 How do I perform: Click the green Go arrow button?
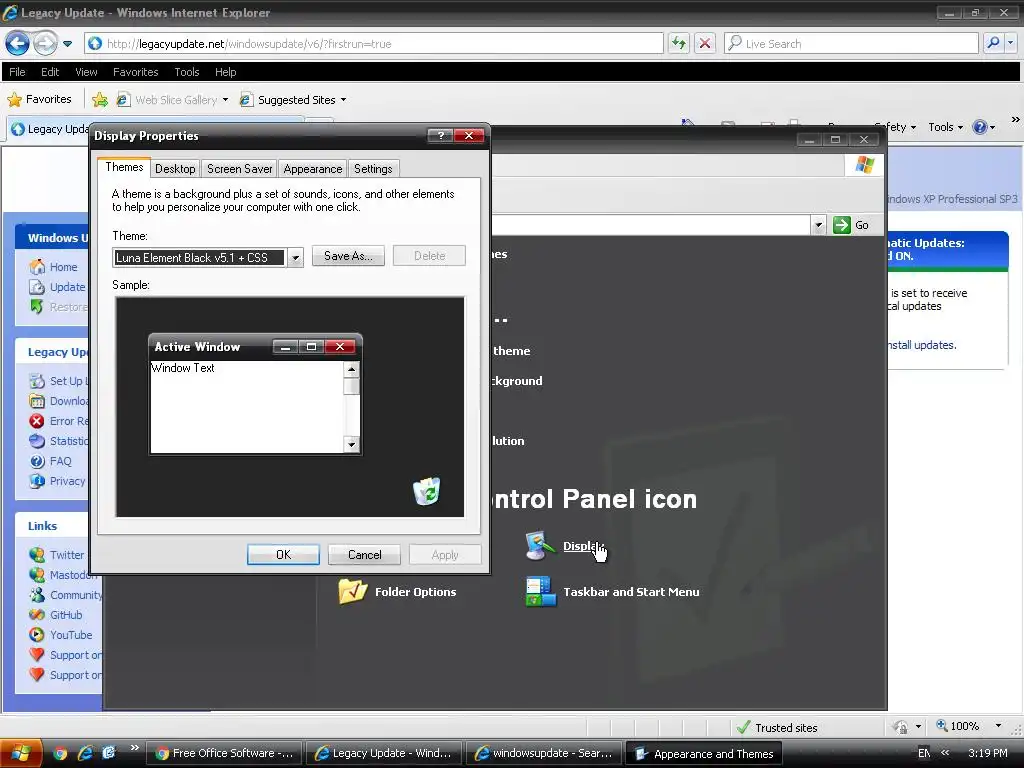click(842, 225)
